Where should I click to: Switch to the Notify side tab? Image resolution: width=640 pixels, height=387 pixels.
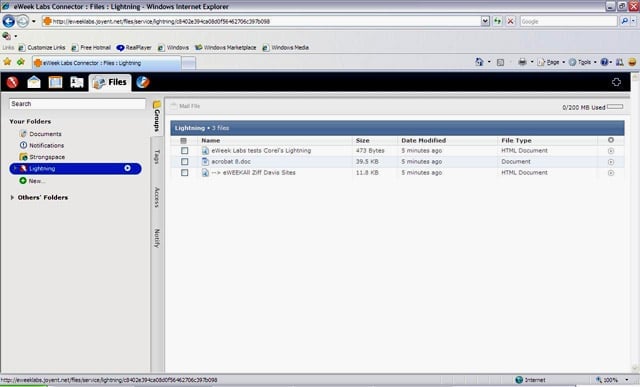157,238
